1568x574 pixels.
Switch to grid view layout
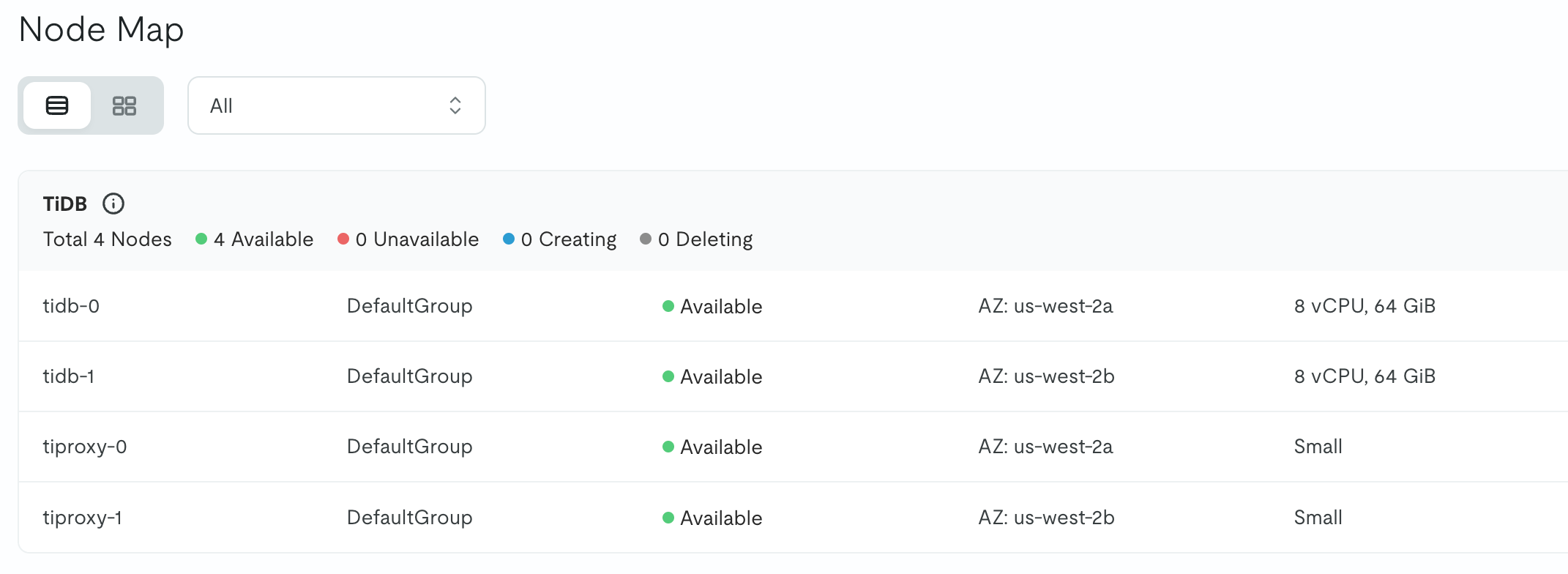(124, 105)
